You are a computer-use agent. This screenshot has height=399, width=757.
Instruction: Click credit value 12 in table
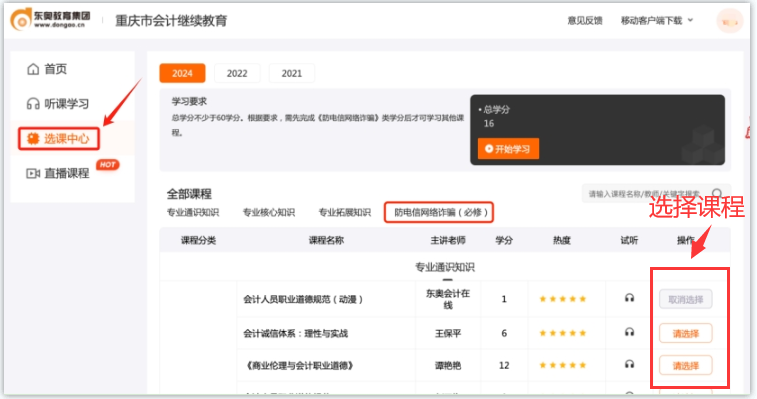click(504, 366)
